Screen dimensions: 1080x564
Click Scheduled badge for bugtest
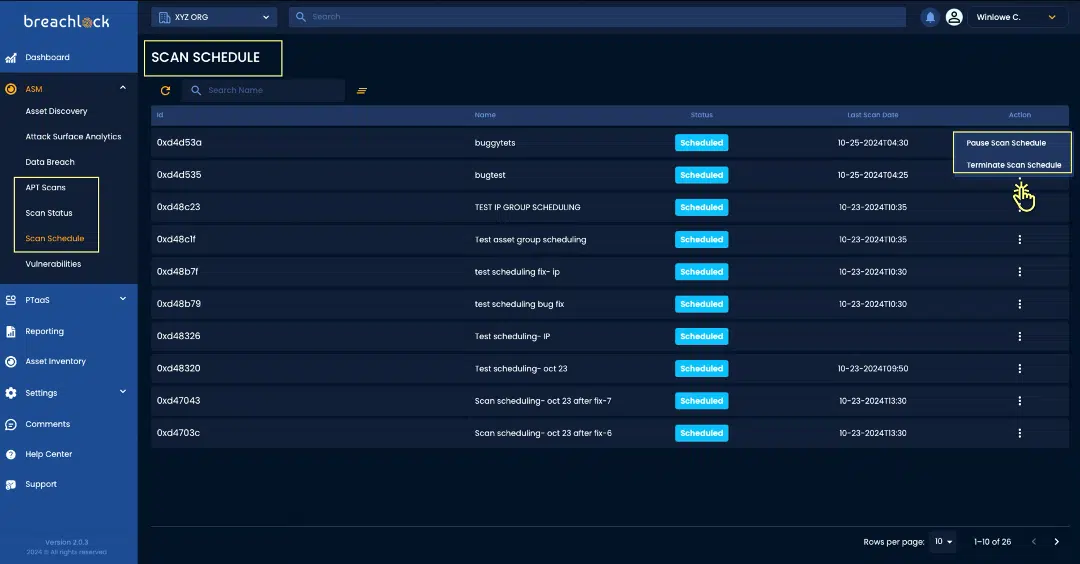pyautogui.click(x=701, y=175)
